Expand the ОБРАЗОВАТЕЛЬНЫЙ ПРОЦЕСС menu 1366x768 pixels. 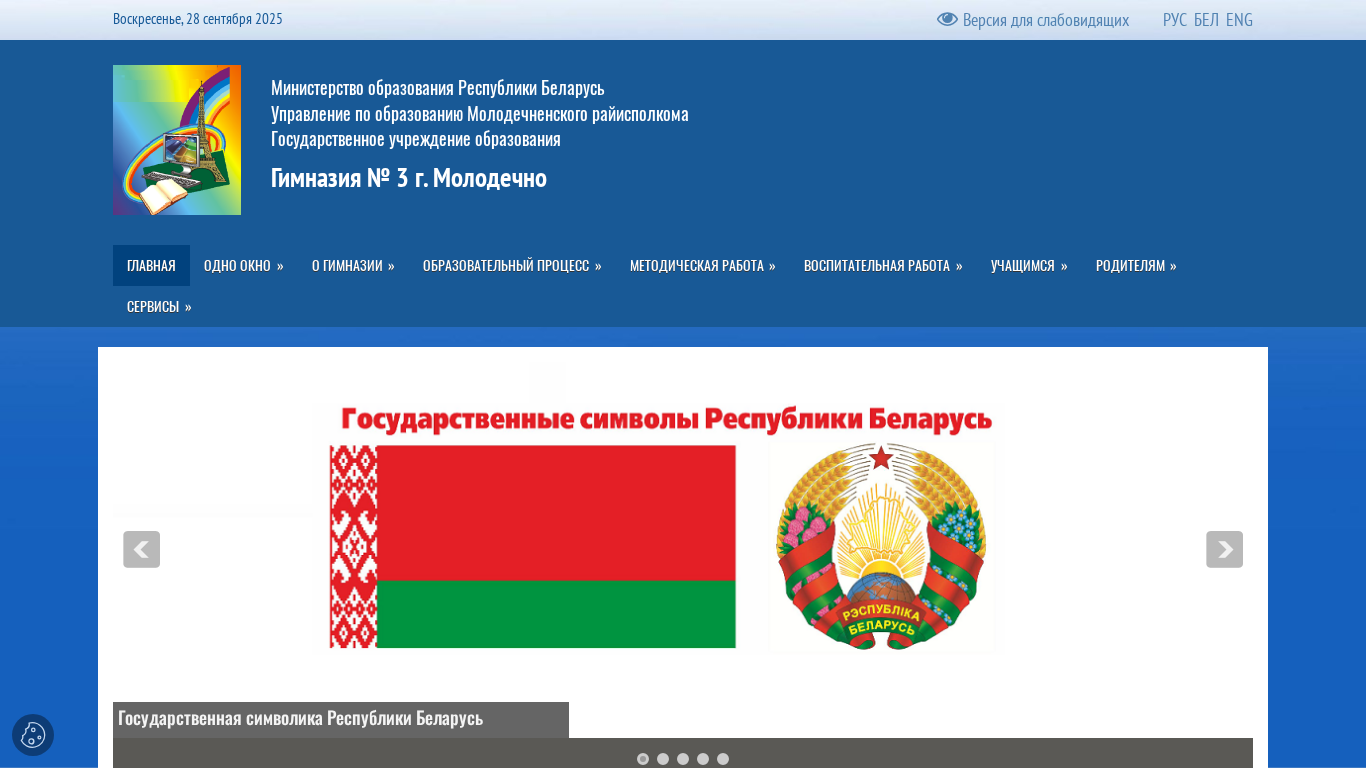pos(512,266)
